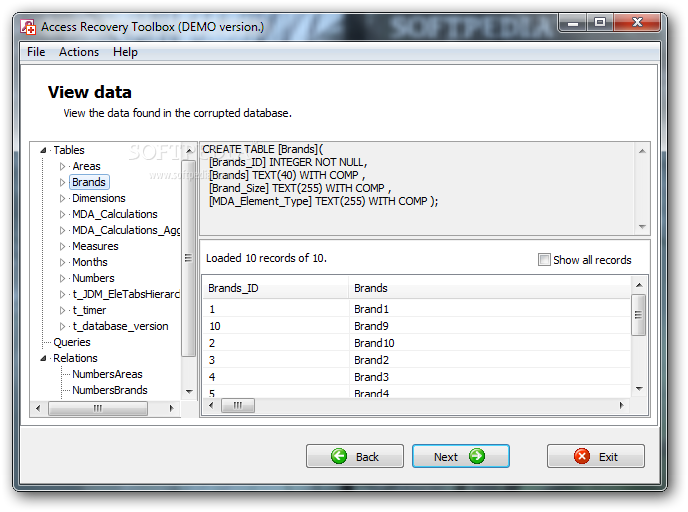Select the Dimensions table
The width and height of the screenshot is (688, 512).
pyautogui.click(x=99, y=198)
